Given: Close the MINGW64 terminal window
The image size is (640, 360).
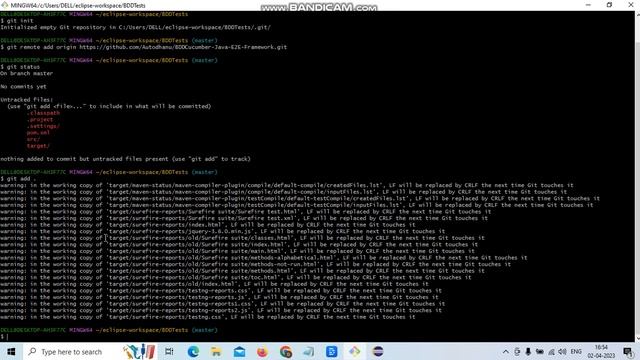Looking at the screenshot, I should coord(631,5).
